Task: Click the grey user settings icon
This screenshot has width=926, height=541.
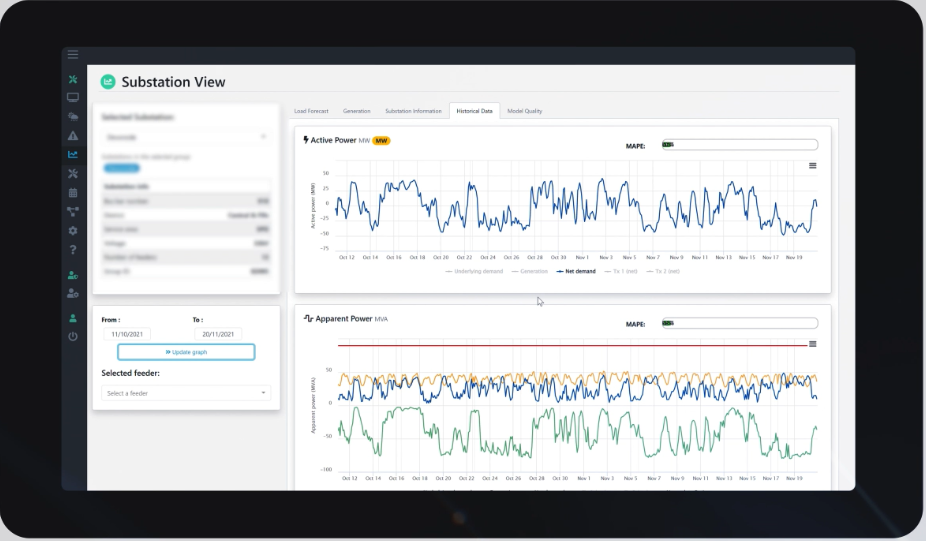Action: coord(73,294)
